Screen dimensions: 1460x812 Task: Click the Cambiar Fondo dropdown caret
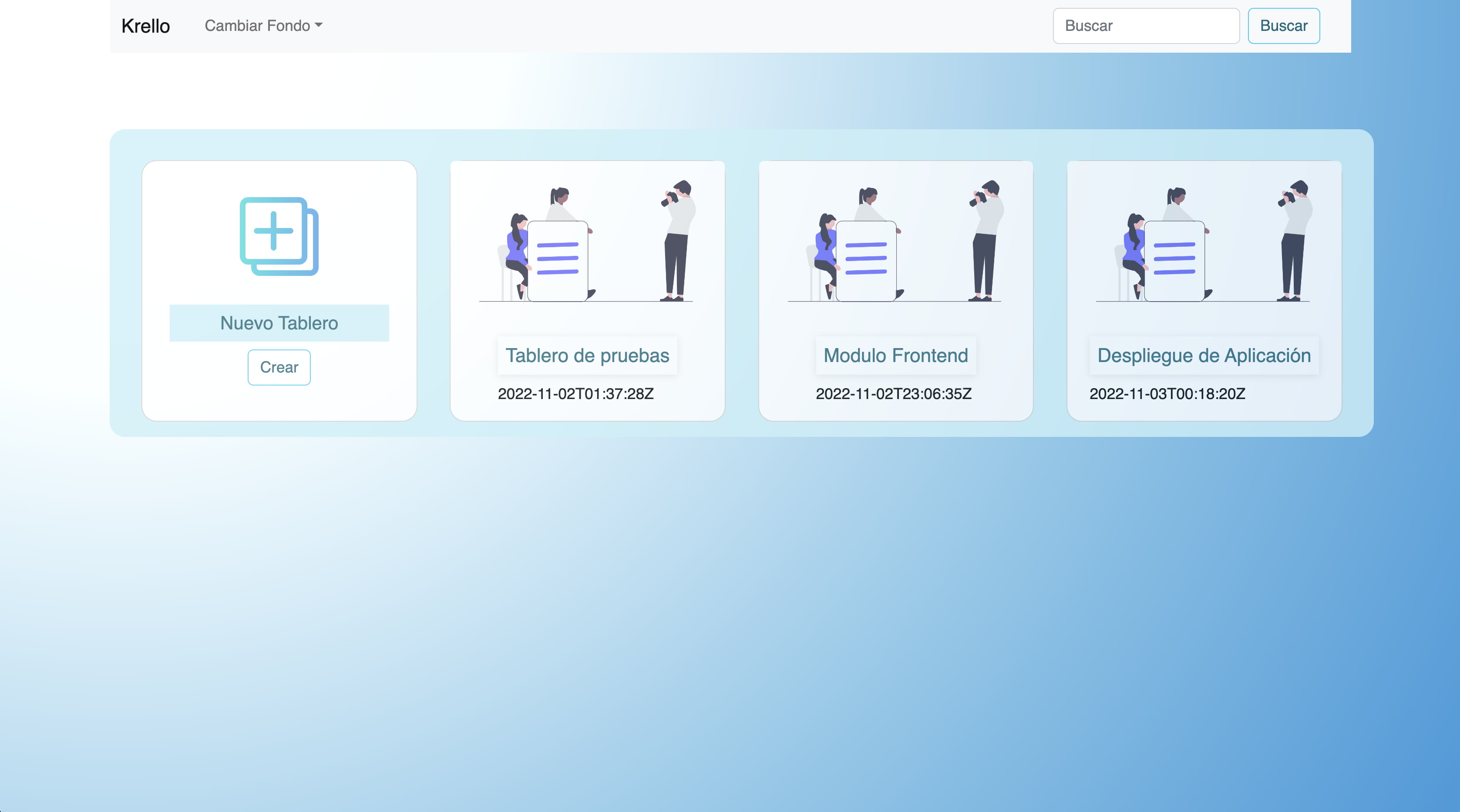pyautogui.click(x=319, y=26)
